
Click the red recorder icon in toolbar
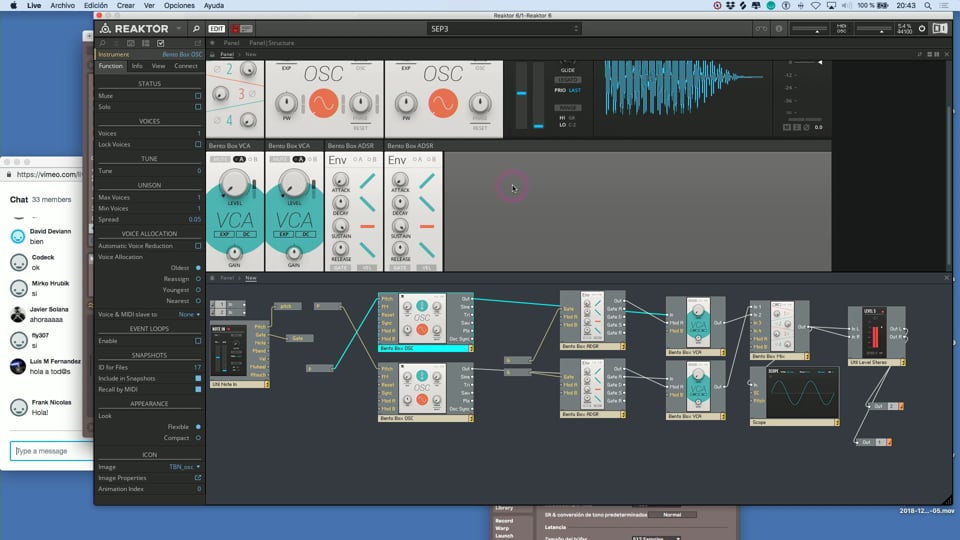[235, 29]
